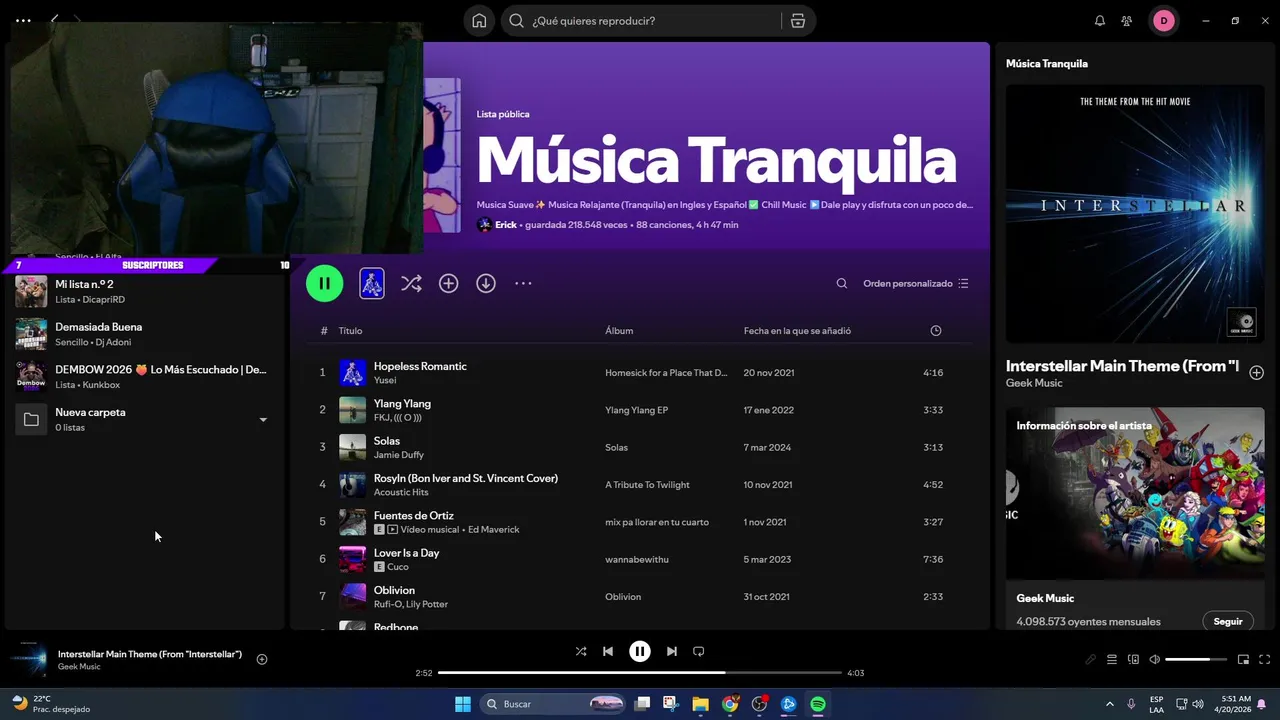This screenshot has height=720, width=1280.
Task: Open artist Yusei link
Action: [x=385, y=380]
